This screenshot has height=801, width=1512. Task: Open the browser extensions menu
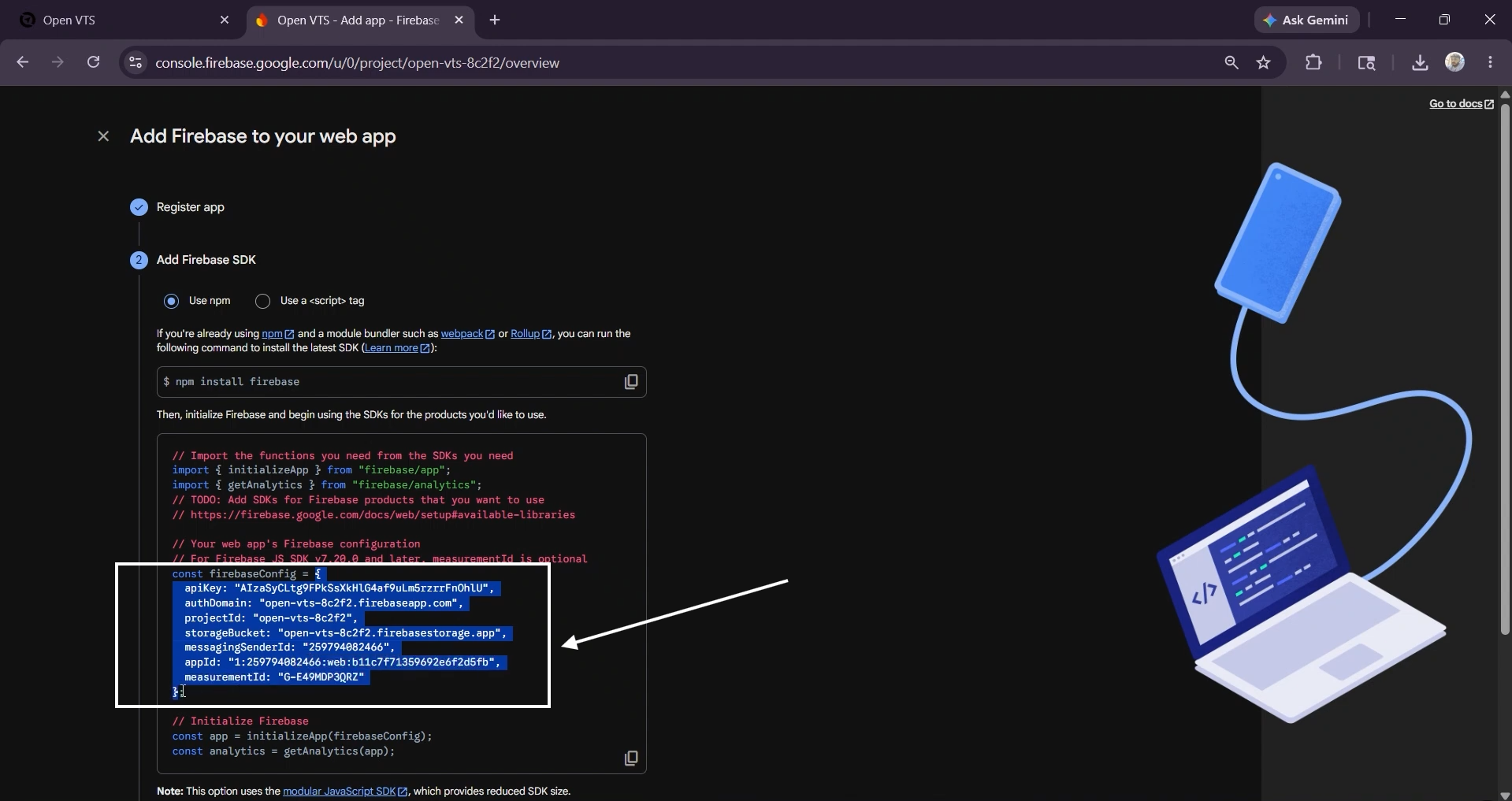(1313, 62)
